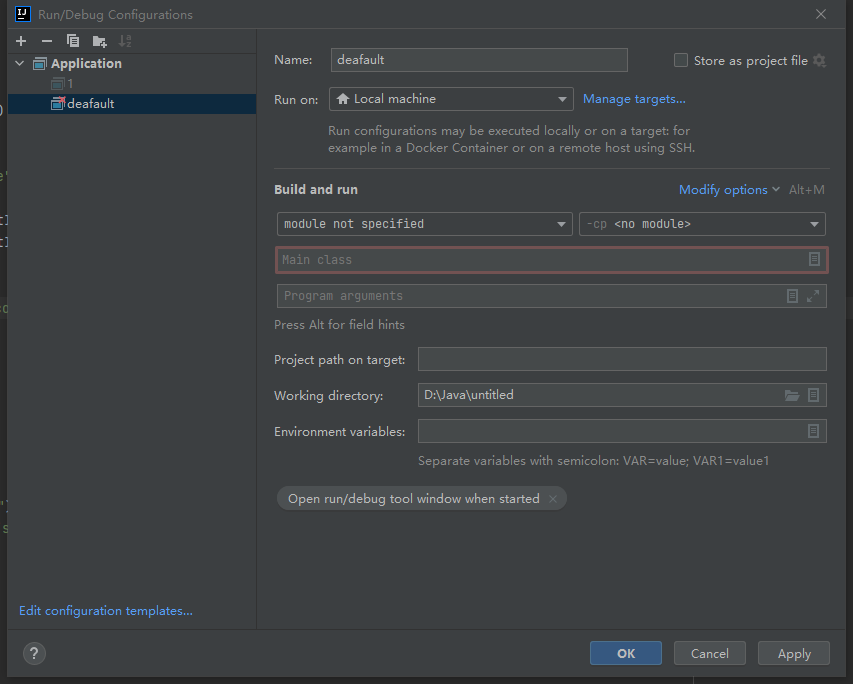The image size is (853, 684).
Task: Remove the Open run/debug tool window tag
Action: tap(553, 499)
